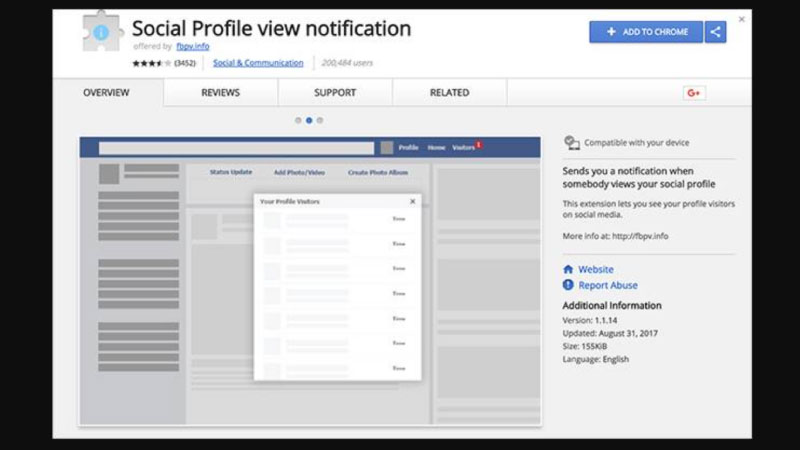Viewport: 800px width, 450px height.
Task: Click the star rating of the extension
Action: click(x=151, y=63)
